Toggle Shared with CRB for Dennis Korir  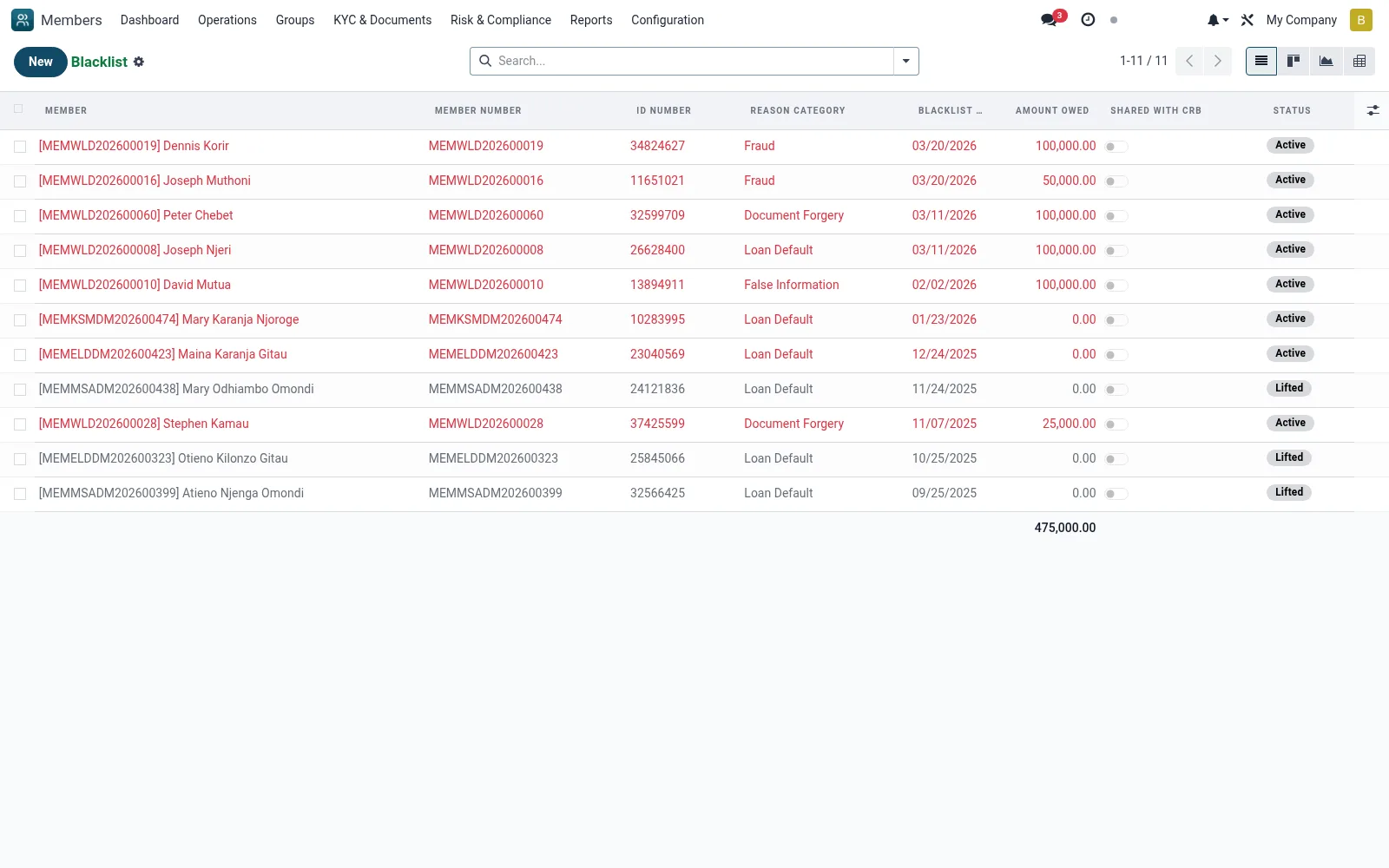(x=1116, y=147)
